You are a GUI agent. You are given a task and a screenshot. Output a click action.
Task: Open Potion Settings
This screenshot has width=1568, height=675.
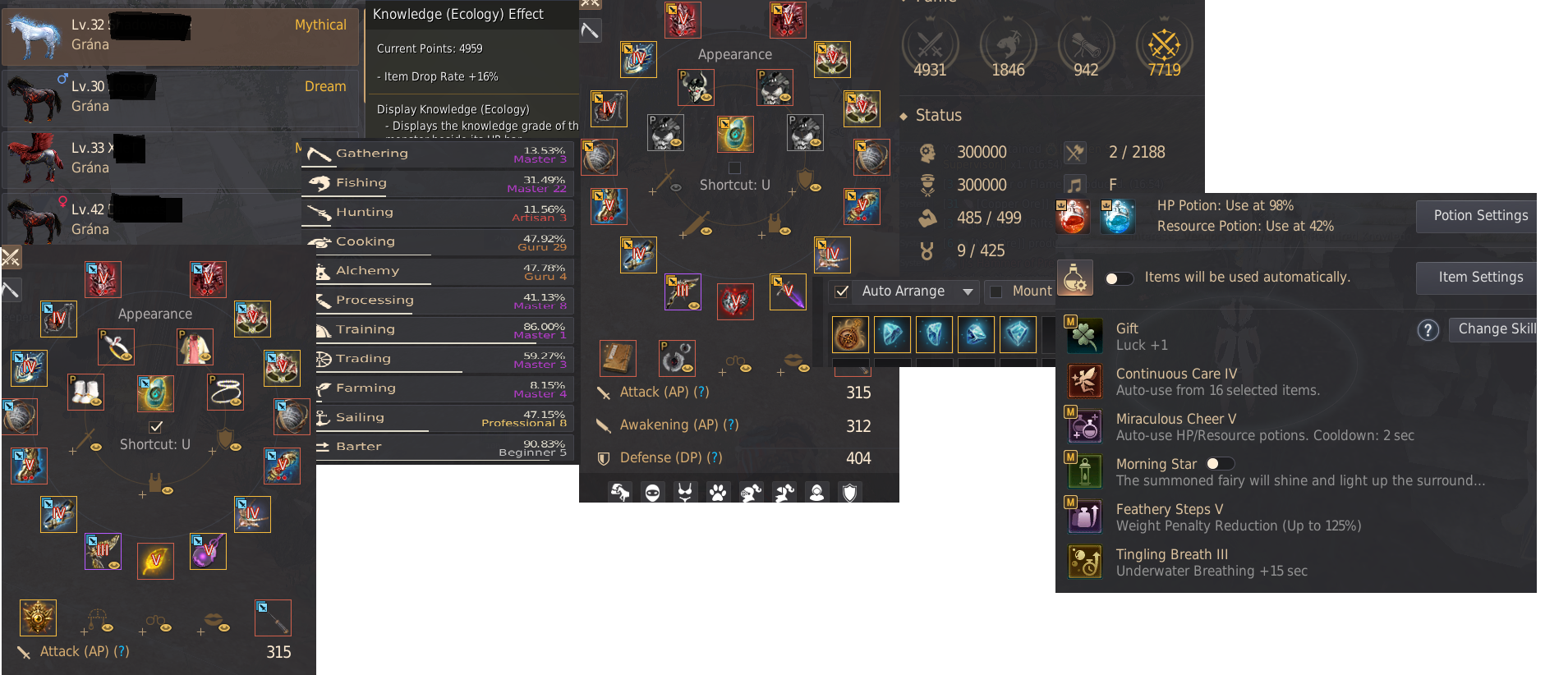1478,216
